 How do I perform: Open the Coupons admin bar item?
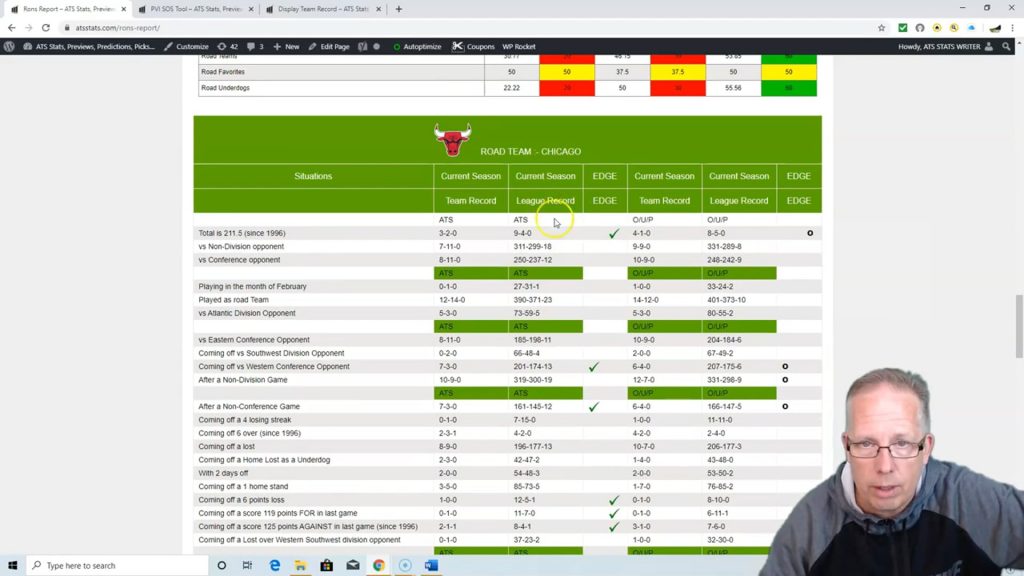click(473, 46)
